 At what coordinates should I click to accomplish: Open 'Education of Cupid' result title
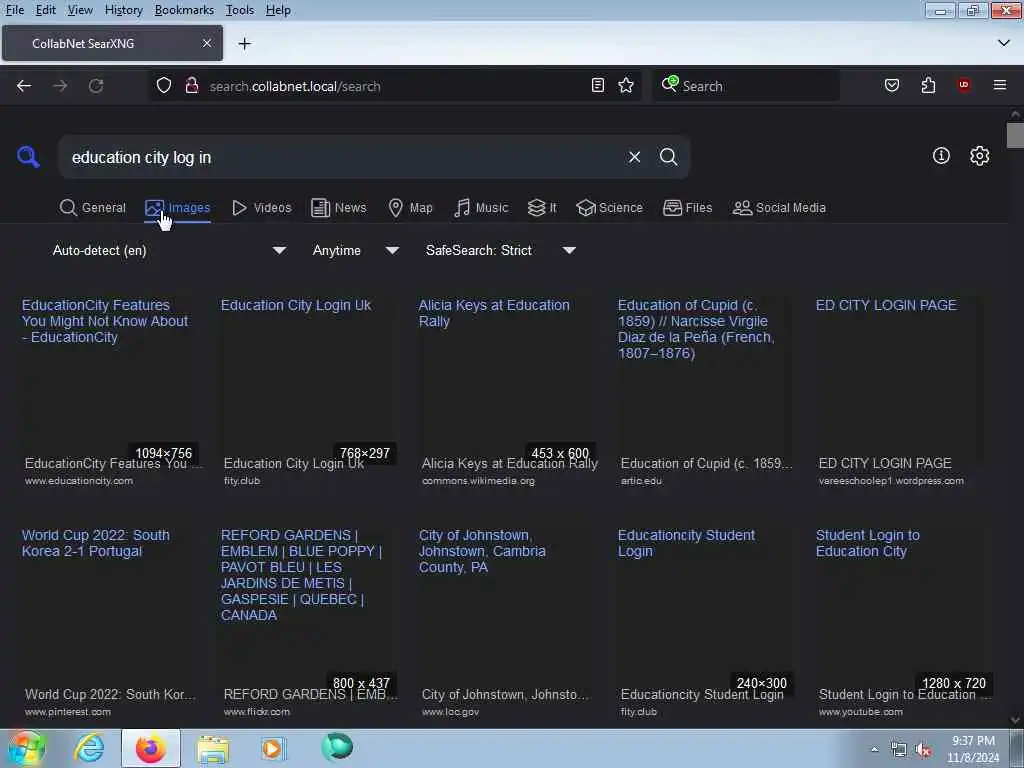tap(696, 329)
